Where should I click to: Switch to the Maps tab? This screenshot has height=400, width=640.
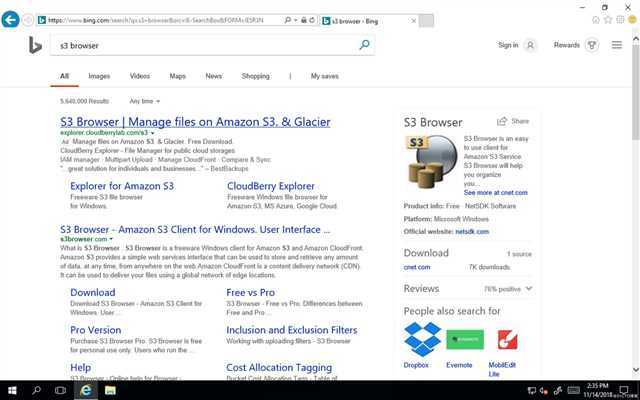(178, 76)
